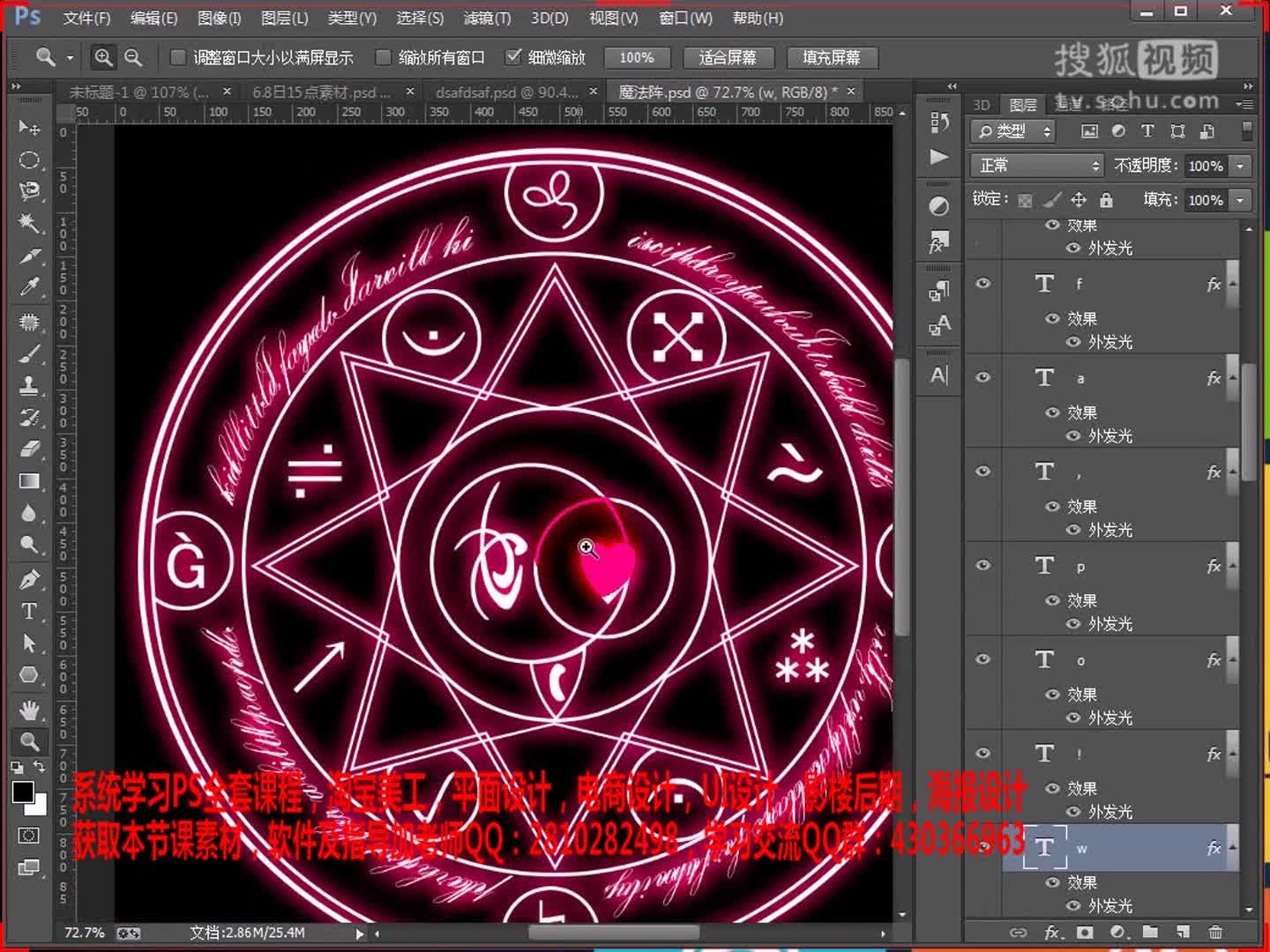Open layers panel flyout menu

coord(1244,104)
